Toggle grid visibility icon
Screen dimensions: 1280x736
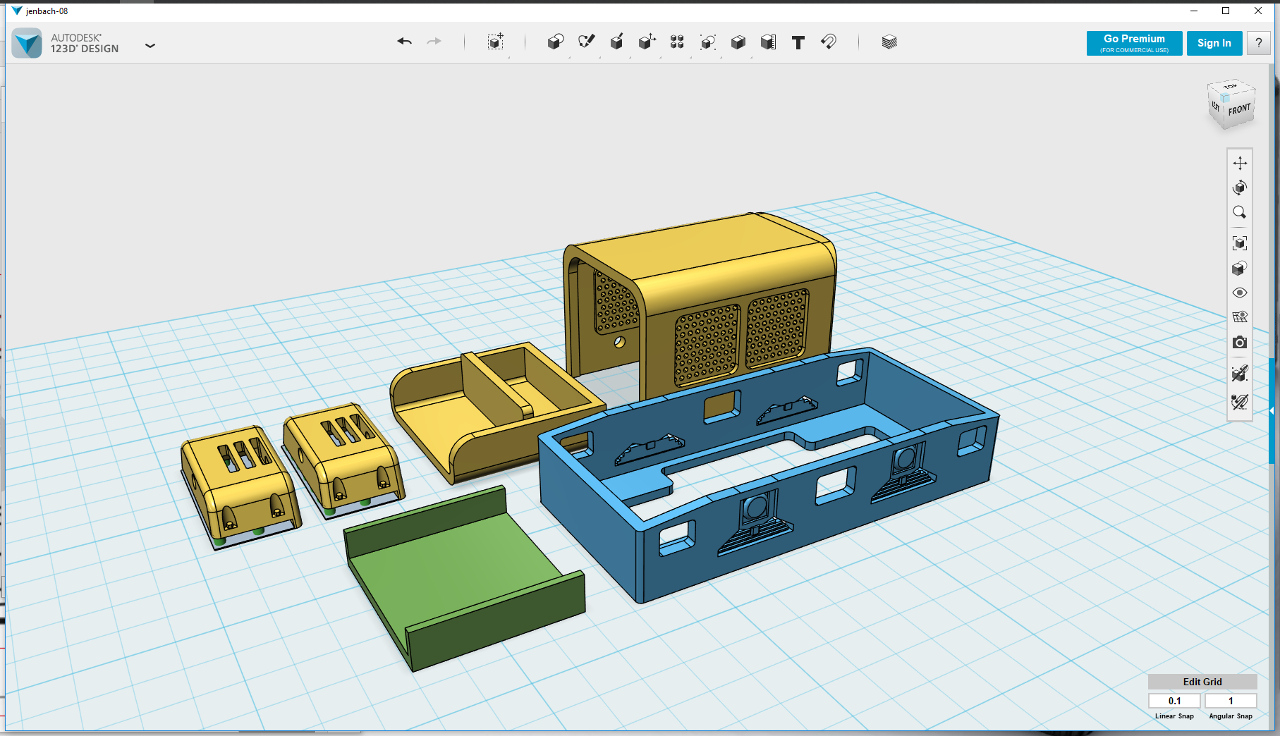click(x=1240, y=317)
